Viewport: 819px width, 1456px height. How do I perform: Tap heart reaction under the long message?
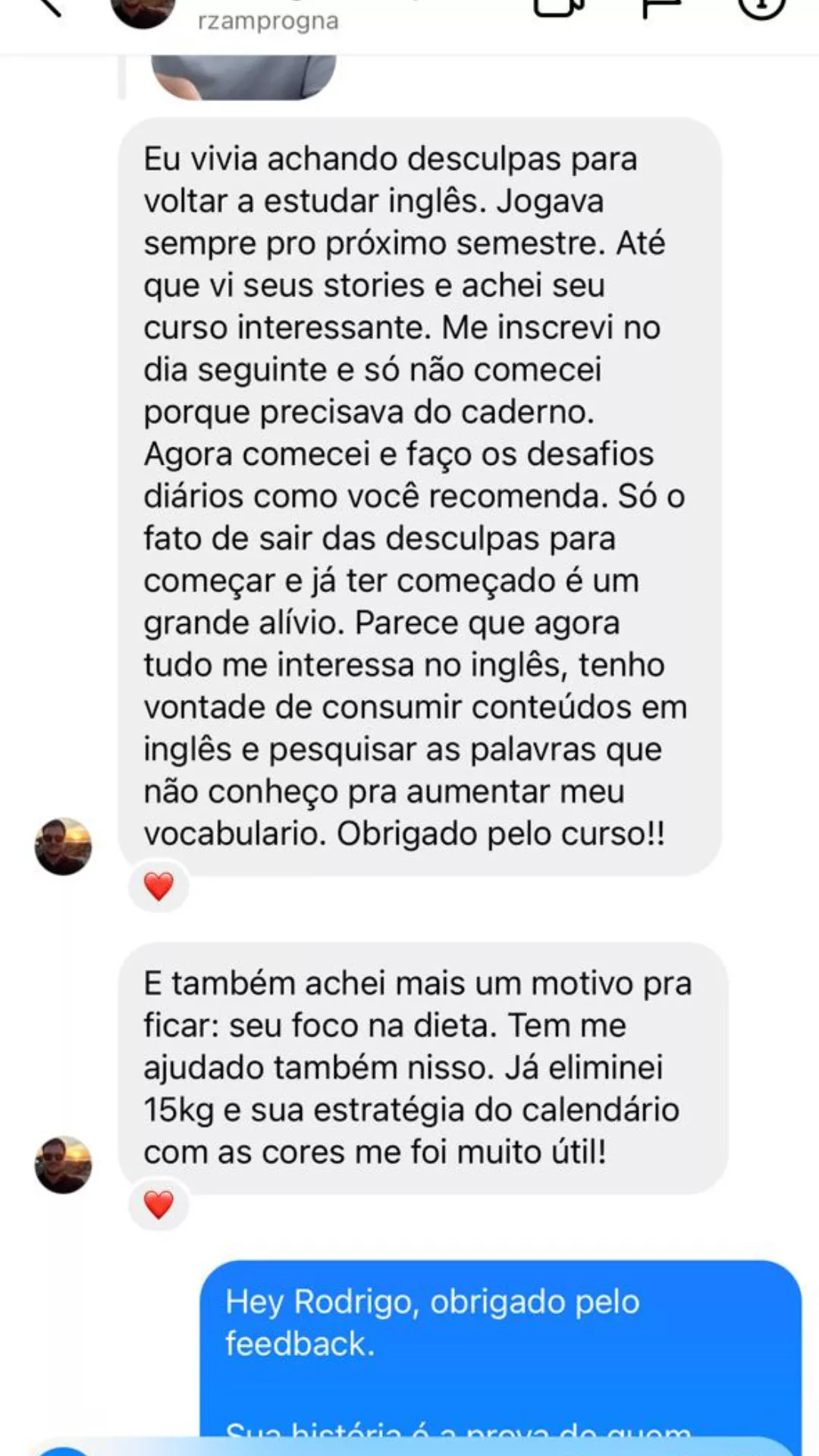158,886
